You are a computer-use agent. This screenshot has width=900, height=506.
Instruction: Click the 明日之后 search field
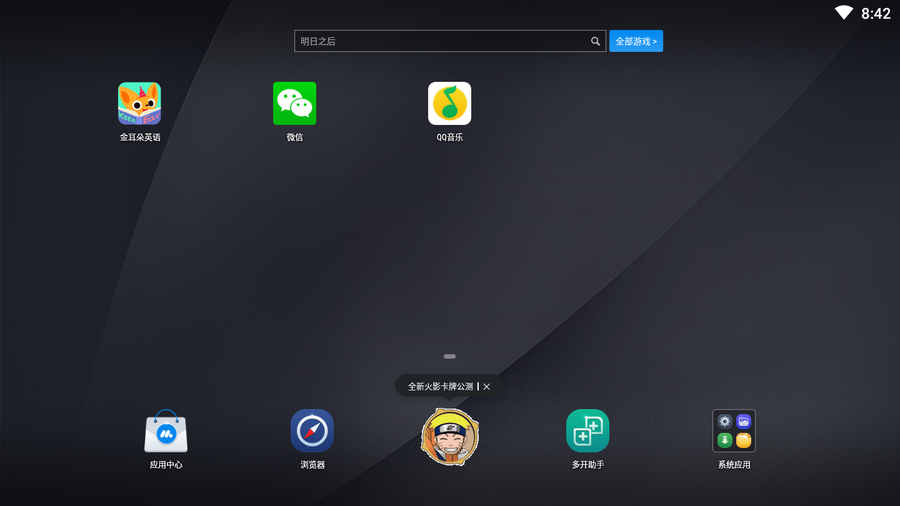pos(440,41)
